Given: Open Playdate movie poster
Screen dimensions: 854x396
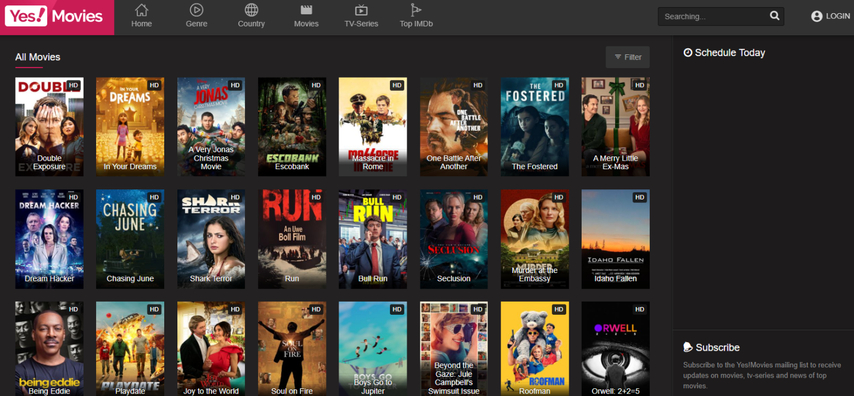Looking at the screenshot, I should coord(130,349).
